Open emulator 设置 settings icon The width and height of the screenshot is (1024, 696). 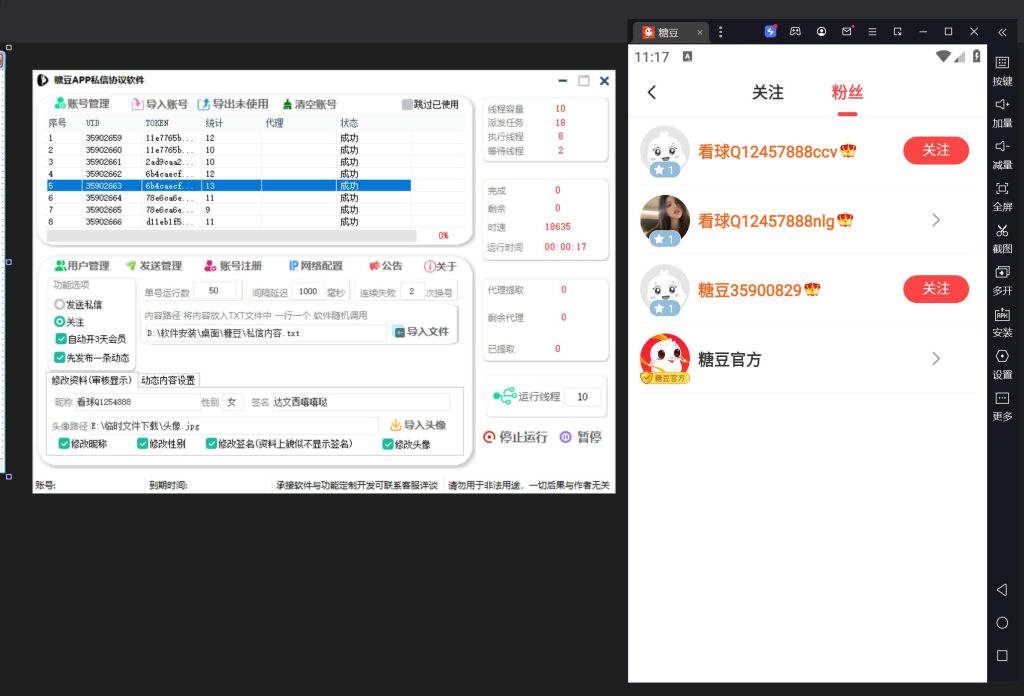[1002, 357]
